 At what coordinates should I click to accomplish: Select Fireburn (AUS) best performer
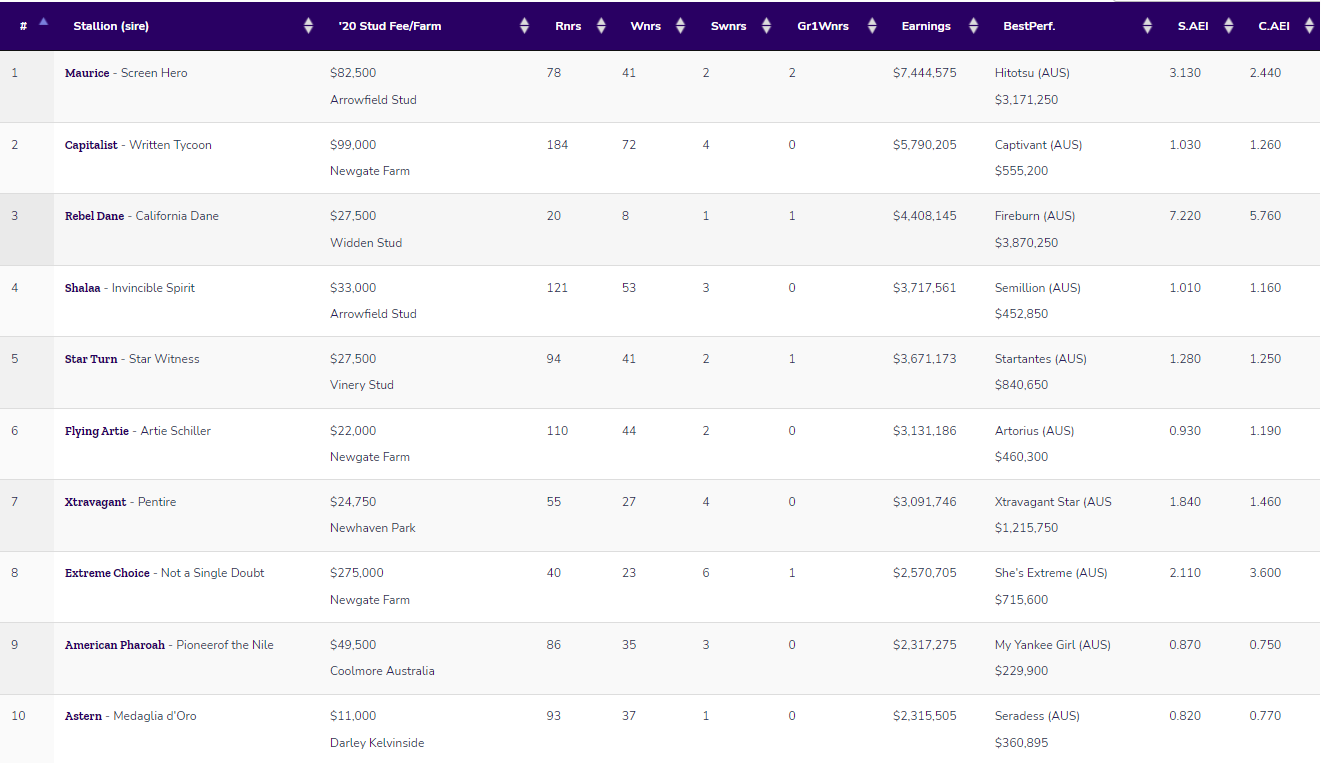[x=1035, y=216]
